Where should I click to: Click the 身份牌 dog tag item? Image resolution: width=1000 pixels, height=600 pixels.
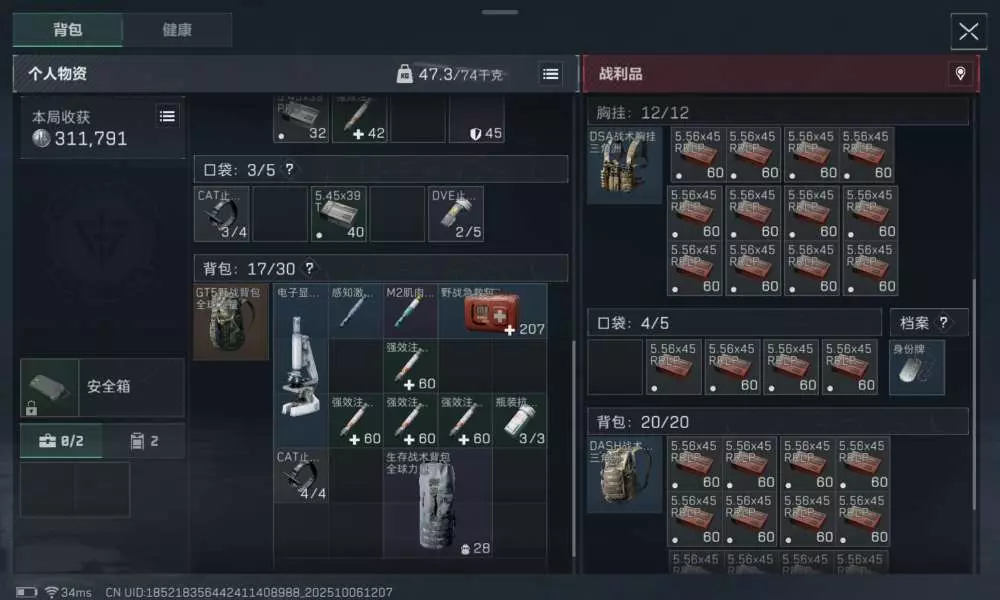916,367
